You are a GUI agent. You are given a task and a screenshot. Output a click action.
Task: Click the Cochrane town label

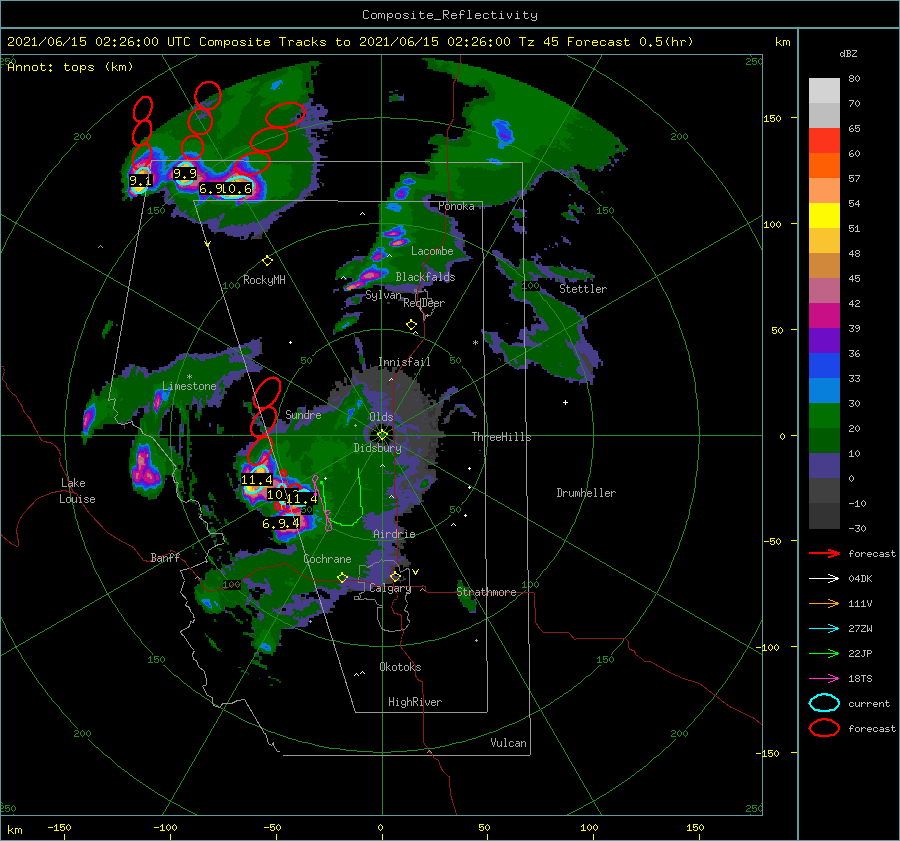(327, 559)
